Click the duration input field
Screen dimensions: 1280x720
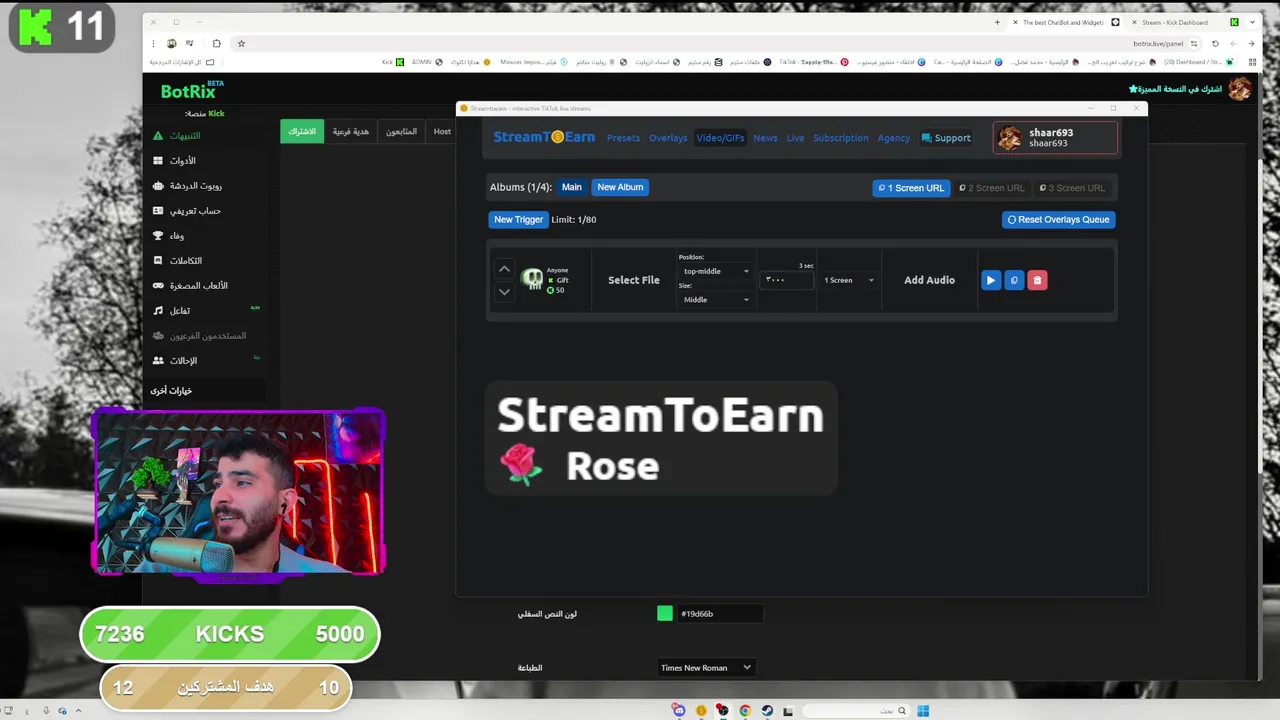tap(787, 280)
